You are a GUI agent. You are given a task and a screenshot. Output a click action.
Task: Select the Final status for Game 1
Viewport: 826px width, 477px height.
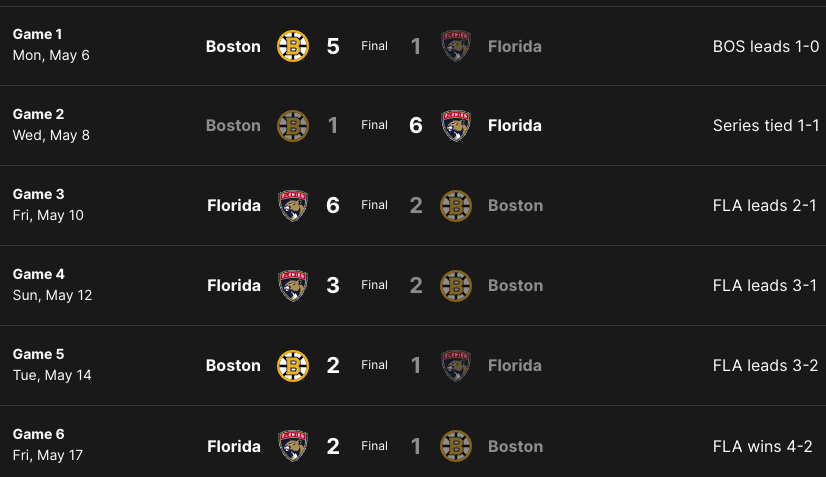[374, 46]
